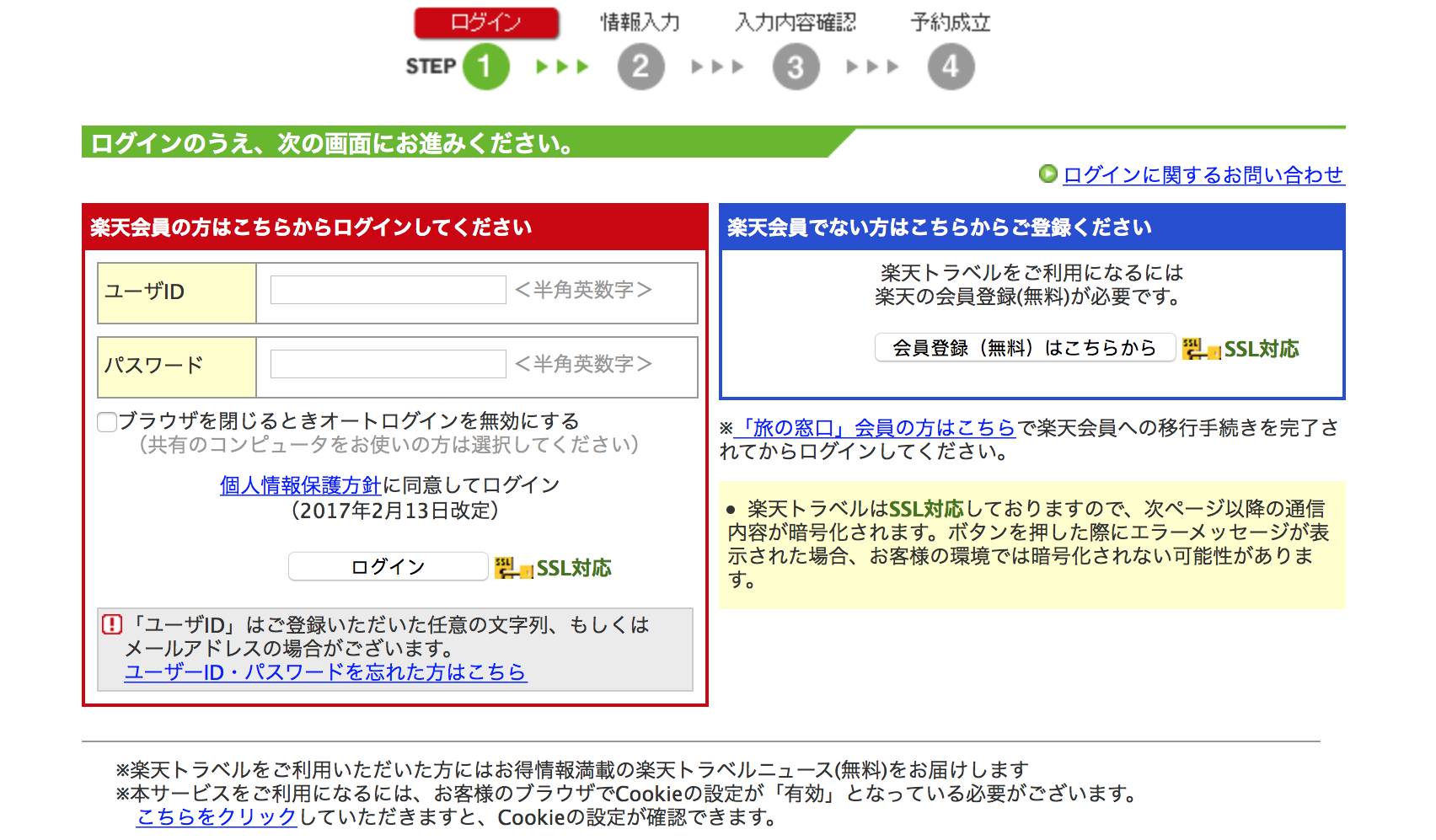Focus the ユーザID input field
The height and width of the screenshot is (840, 1436).
[388, 291]
